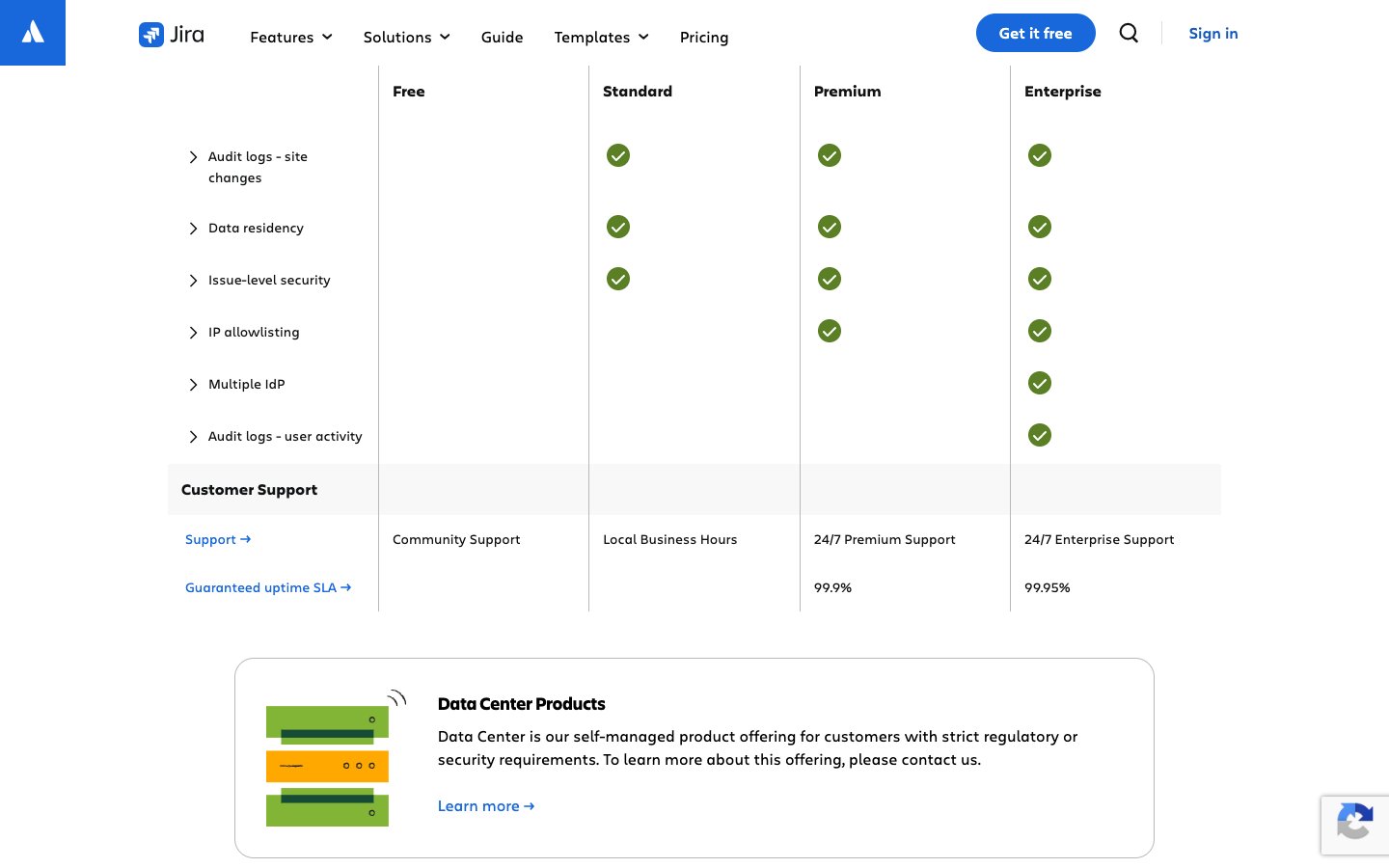
Task: Click the Jira logo in the header
Action: point(172,35)
